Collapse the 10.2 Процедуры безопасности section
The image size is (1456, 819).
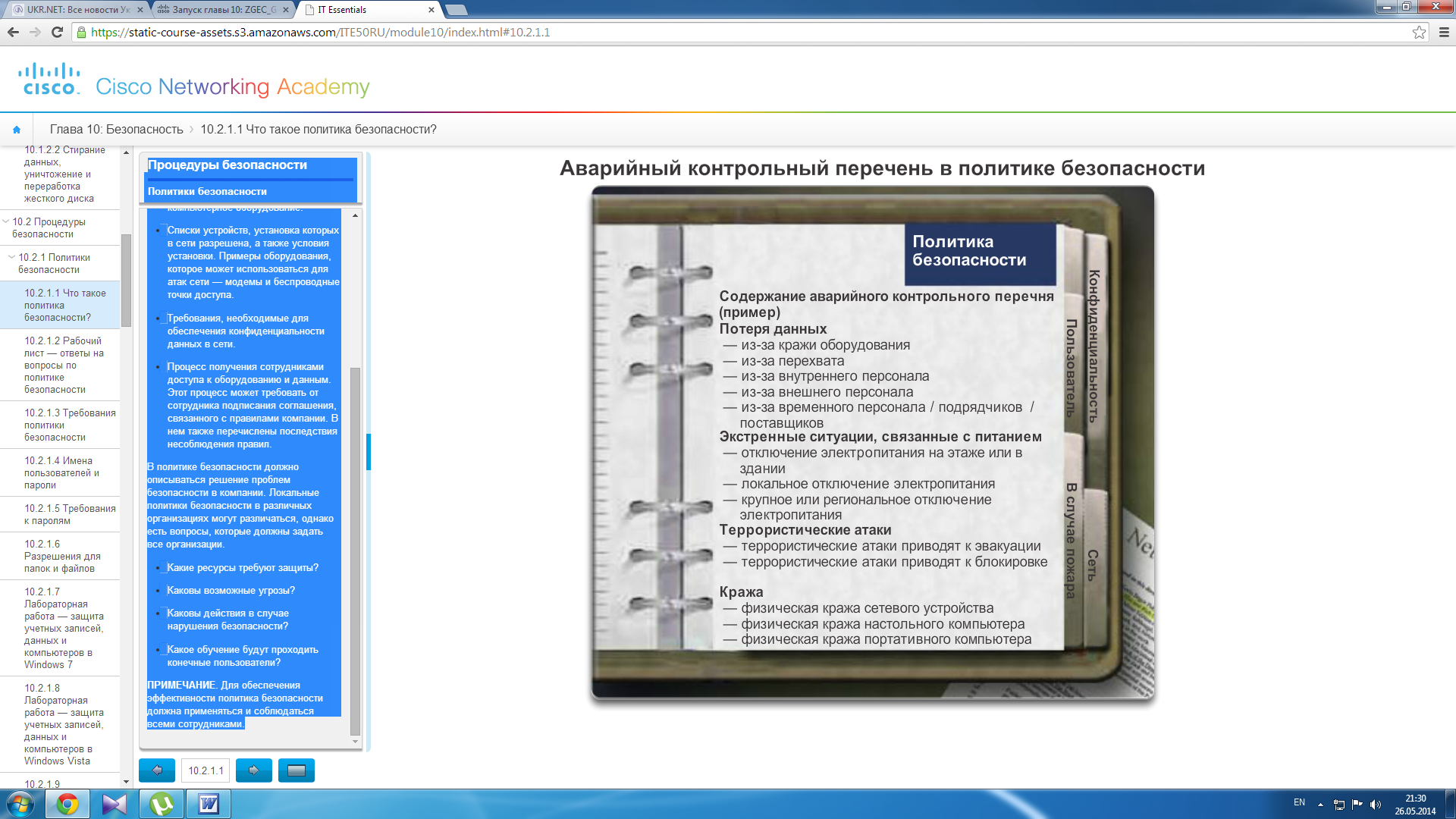(6, 222)
